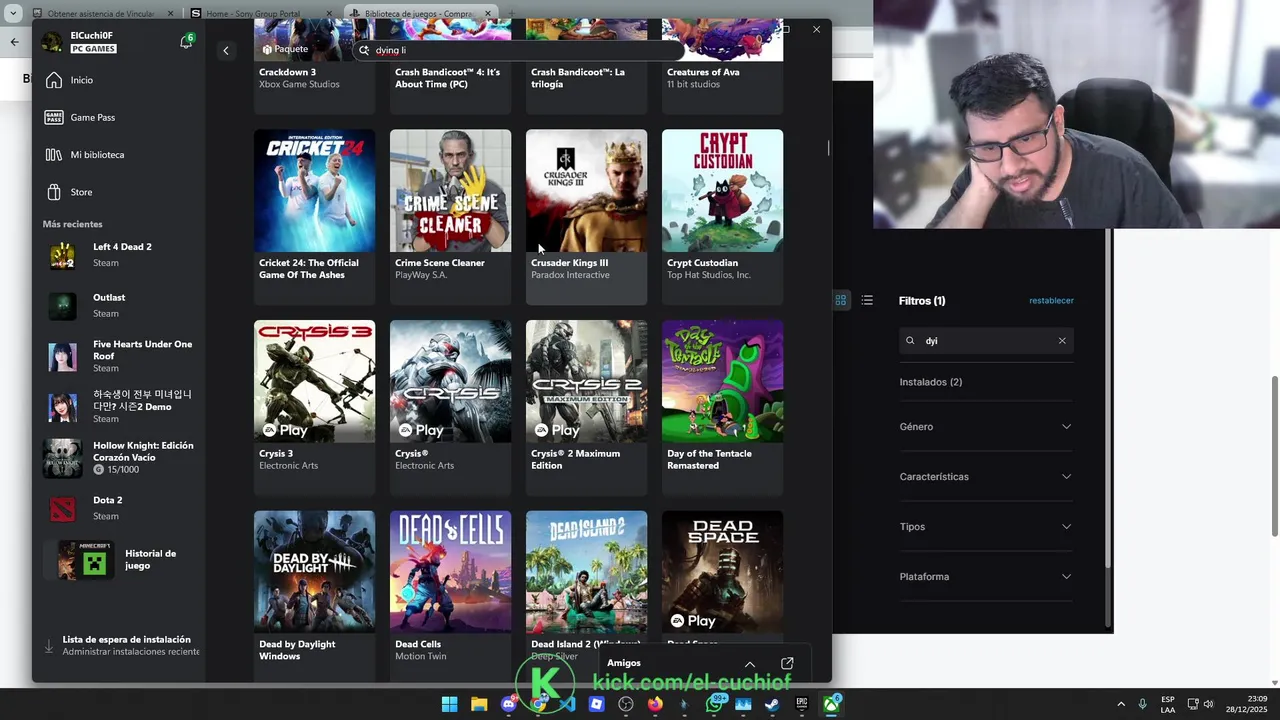Click the install queue download icon

click(x=49, y=647)
